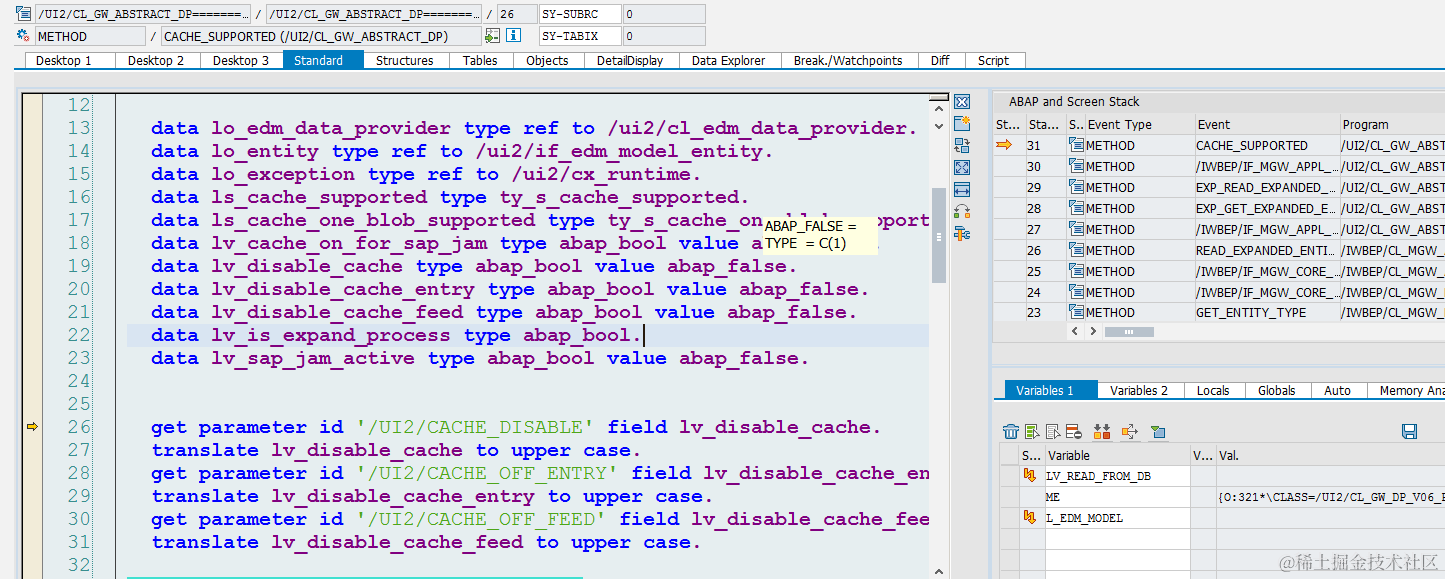Click the SY-TABIX value field
The image size is (1445, 579).
[x=663, y=36]
